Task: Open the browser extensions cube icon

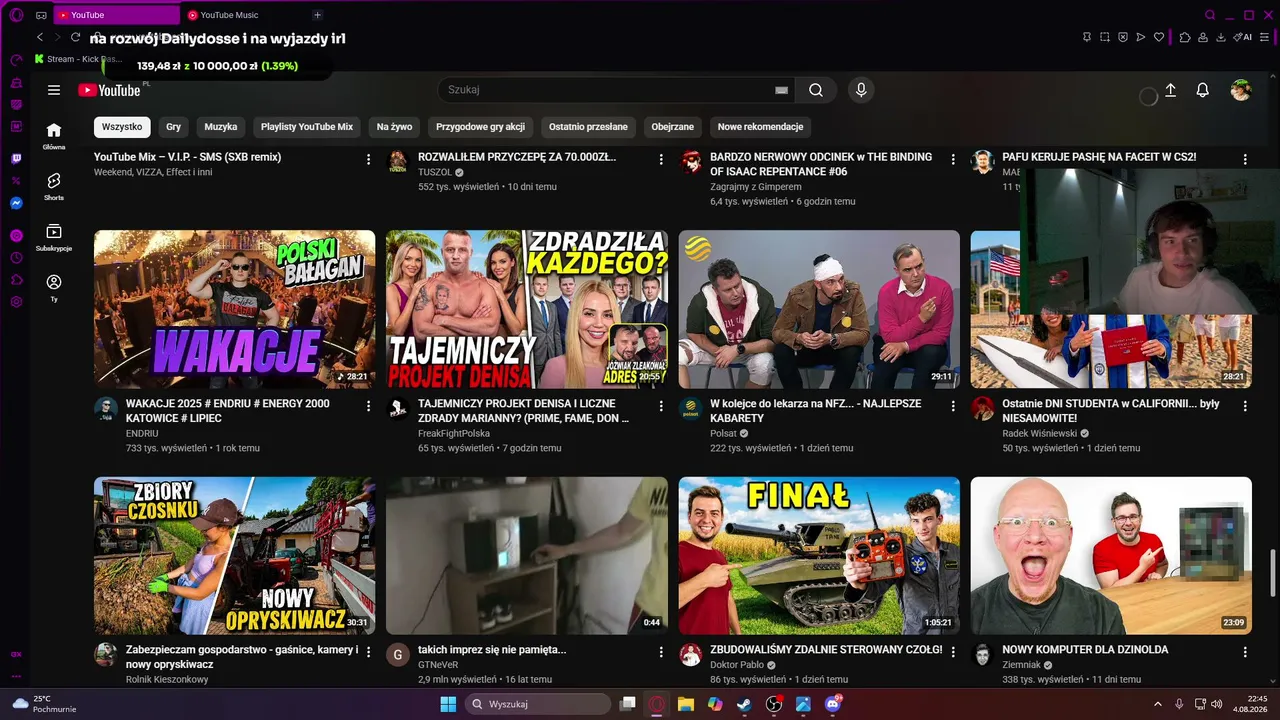Action: click(1185, 37)
